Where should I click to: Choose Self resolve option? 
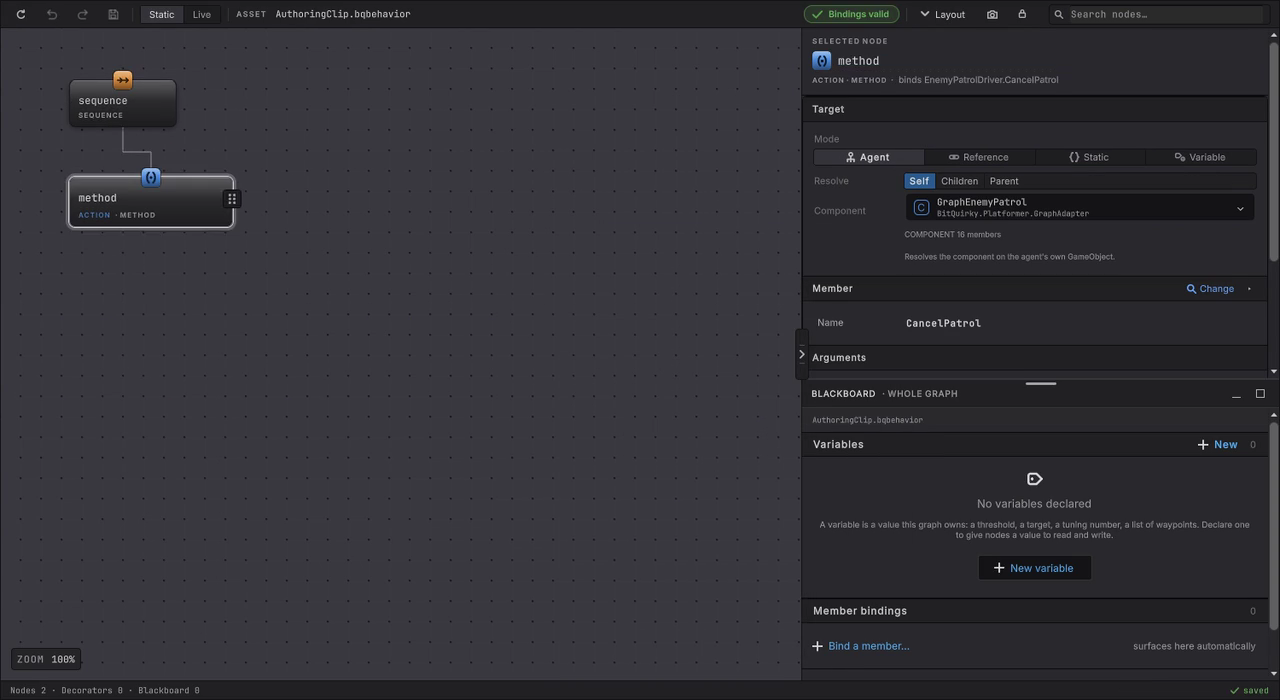[919, 181]
